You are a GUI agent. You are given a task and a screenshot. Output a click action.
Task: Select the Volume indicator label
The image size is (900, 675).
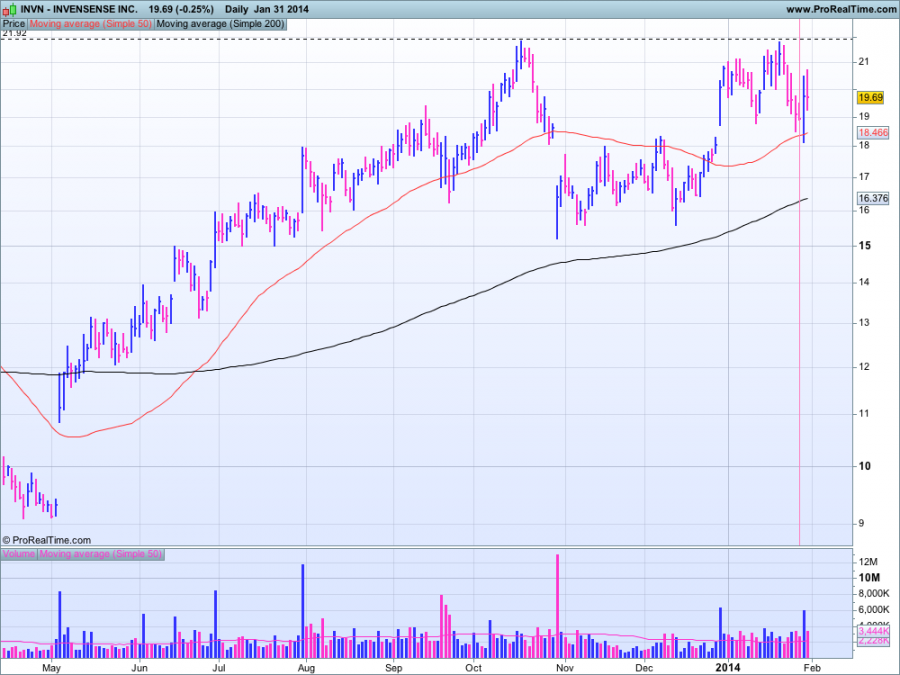[19, 554]
